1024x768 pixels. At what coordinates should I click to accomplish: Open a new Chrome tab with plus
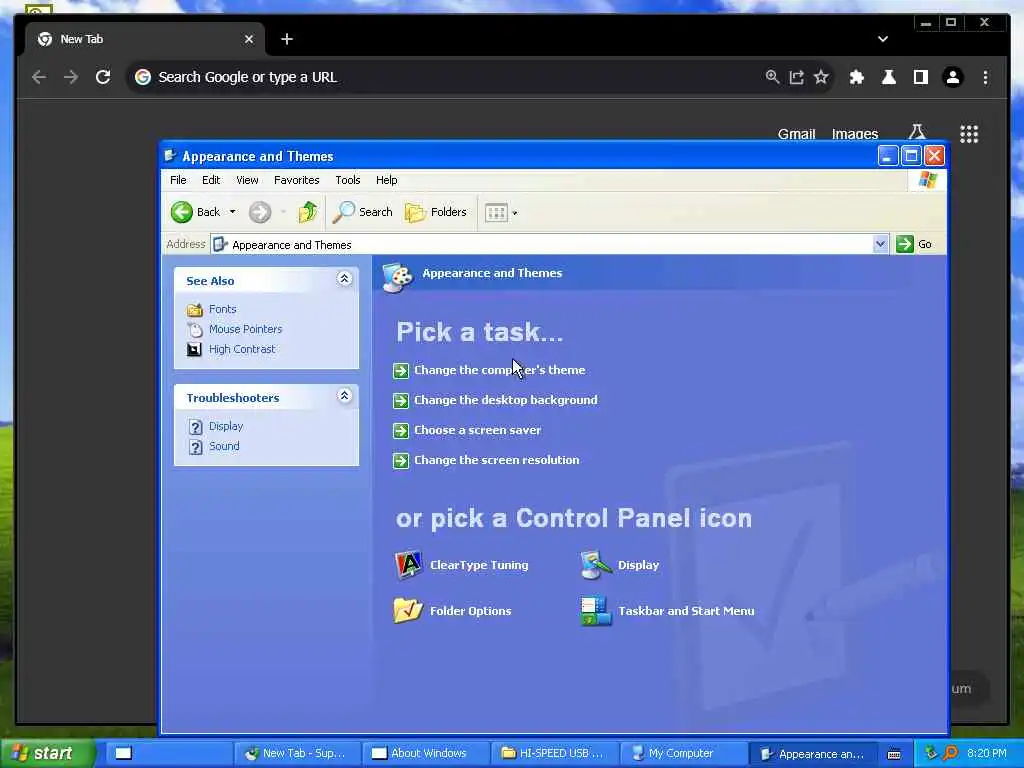287,39
